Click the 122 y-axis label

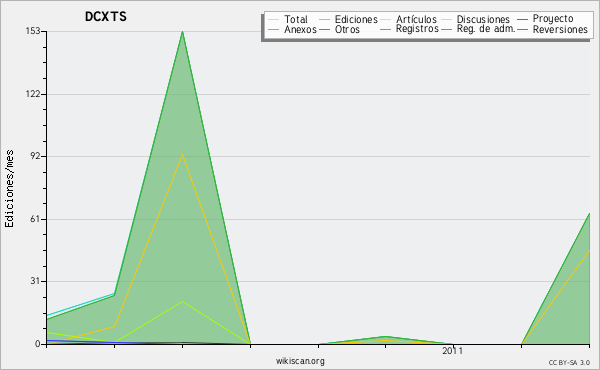coord(33,94)
